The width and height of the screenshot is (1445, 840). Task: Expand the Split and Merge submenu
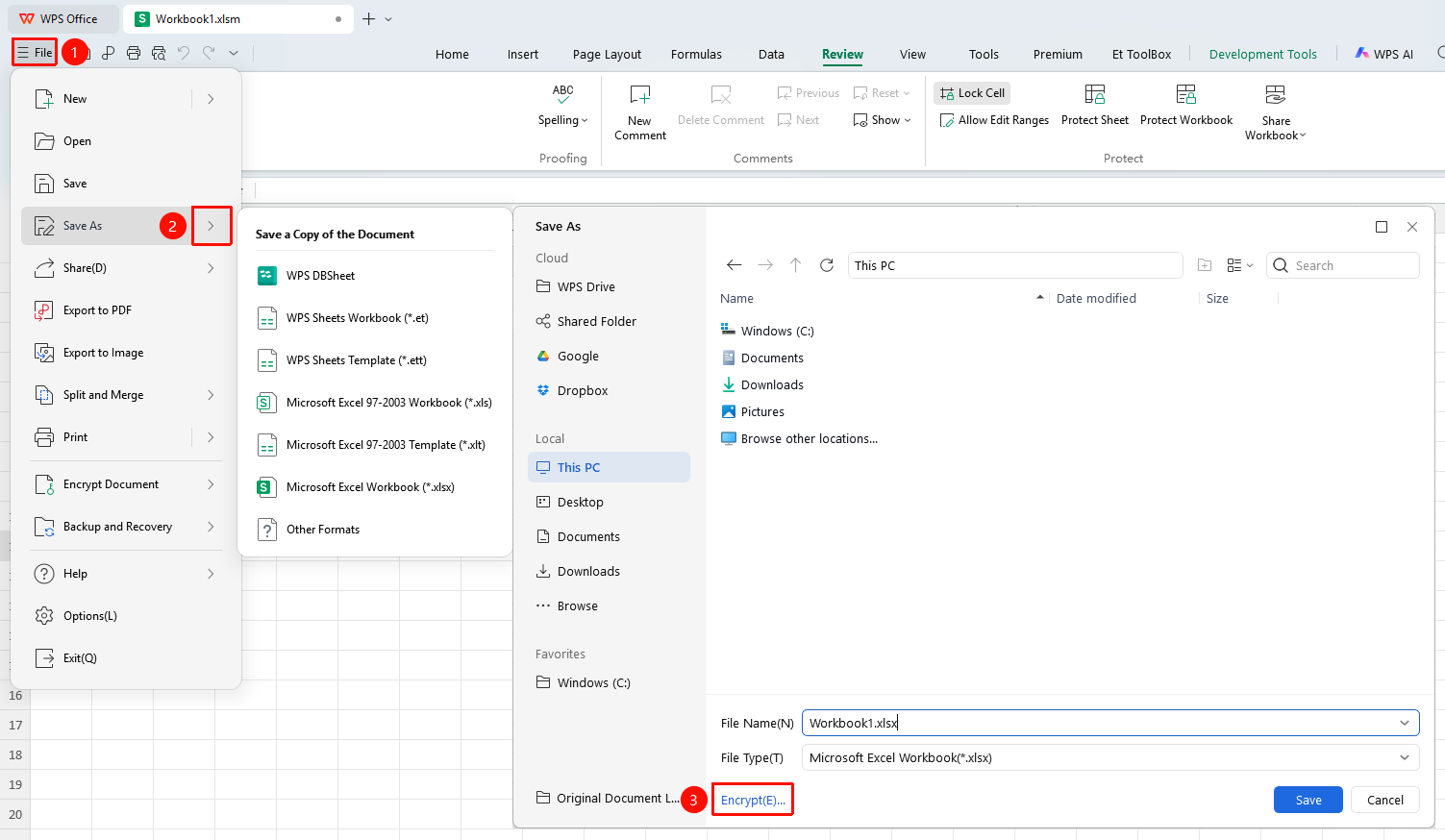[211, 395]
